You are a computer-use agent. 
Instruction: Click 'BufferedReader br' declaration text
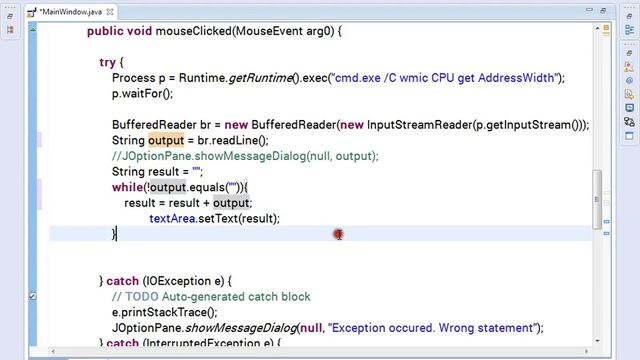tap(161, 125)
